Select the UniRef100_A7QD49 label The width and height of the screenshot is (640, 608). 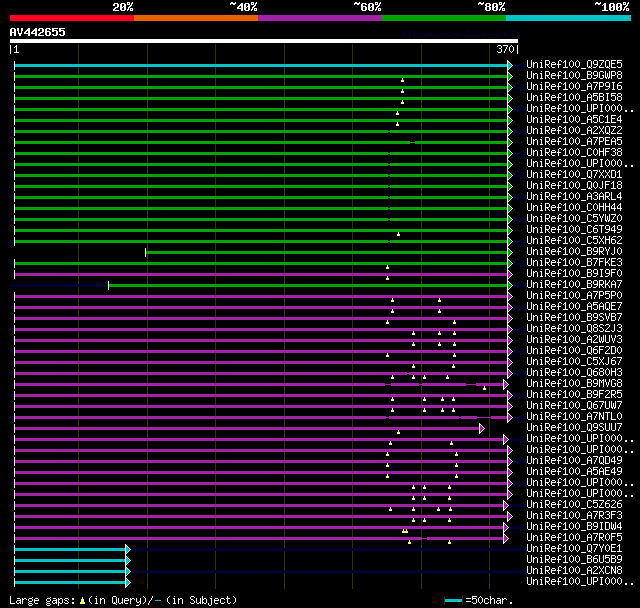point(574,461)
